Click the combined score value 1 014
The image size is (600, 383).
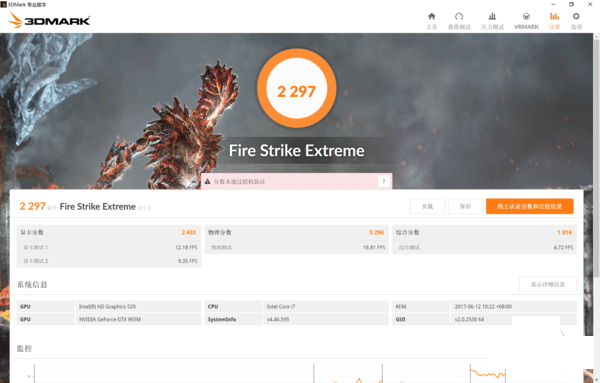coord(564,232)
